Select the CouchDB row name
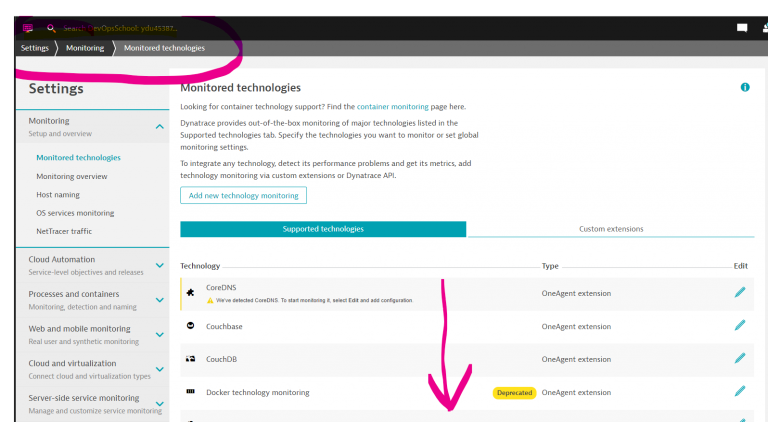The image size is (768, 422). point(221,359)
